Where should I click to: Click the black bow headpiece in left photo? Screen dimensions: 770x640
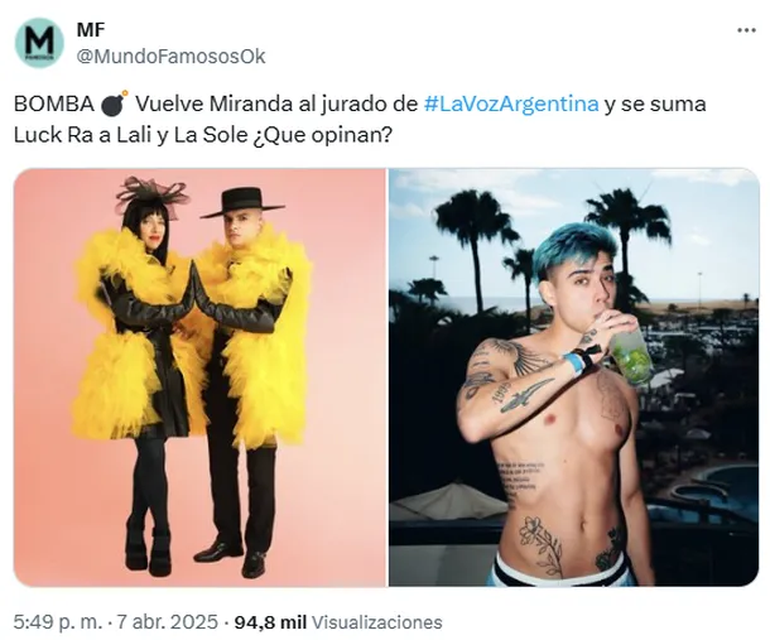click(x=153, y=194)
